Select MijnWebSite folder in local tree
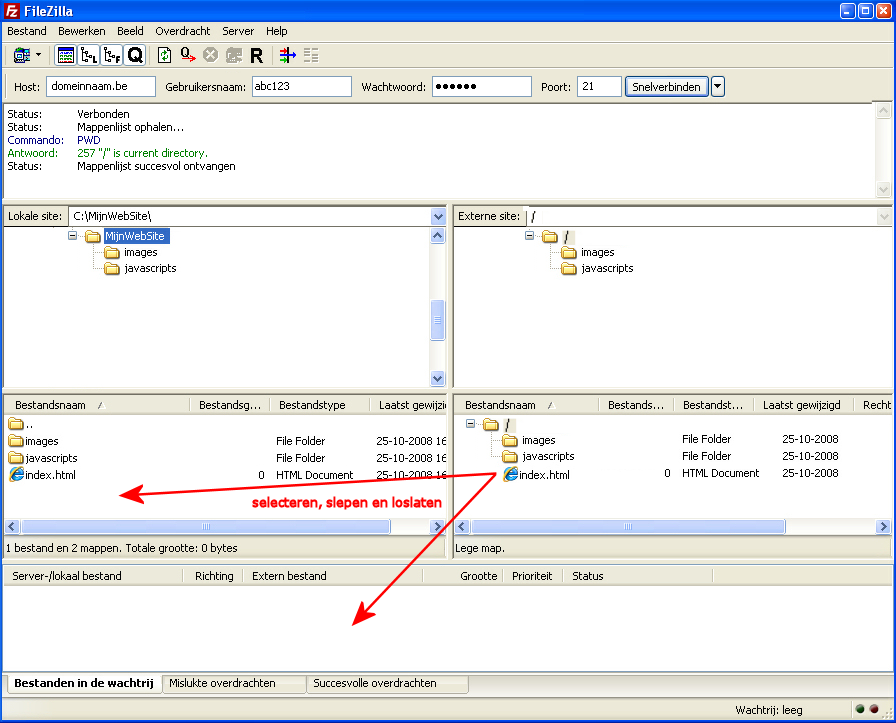This screenshot has width=896, height=723. tap(135, 236)
